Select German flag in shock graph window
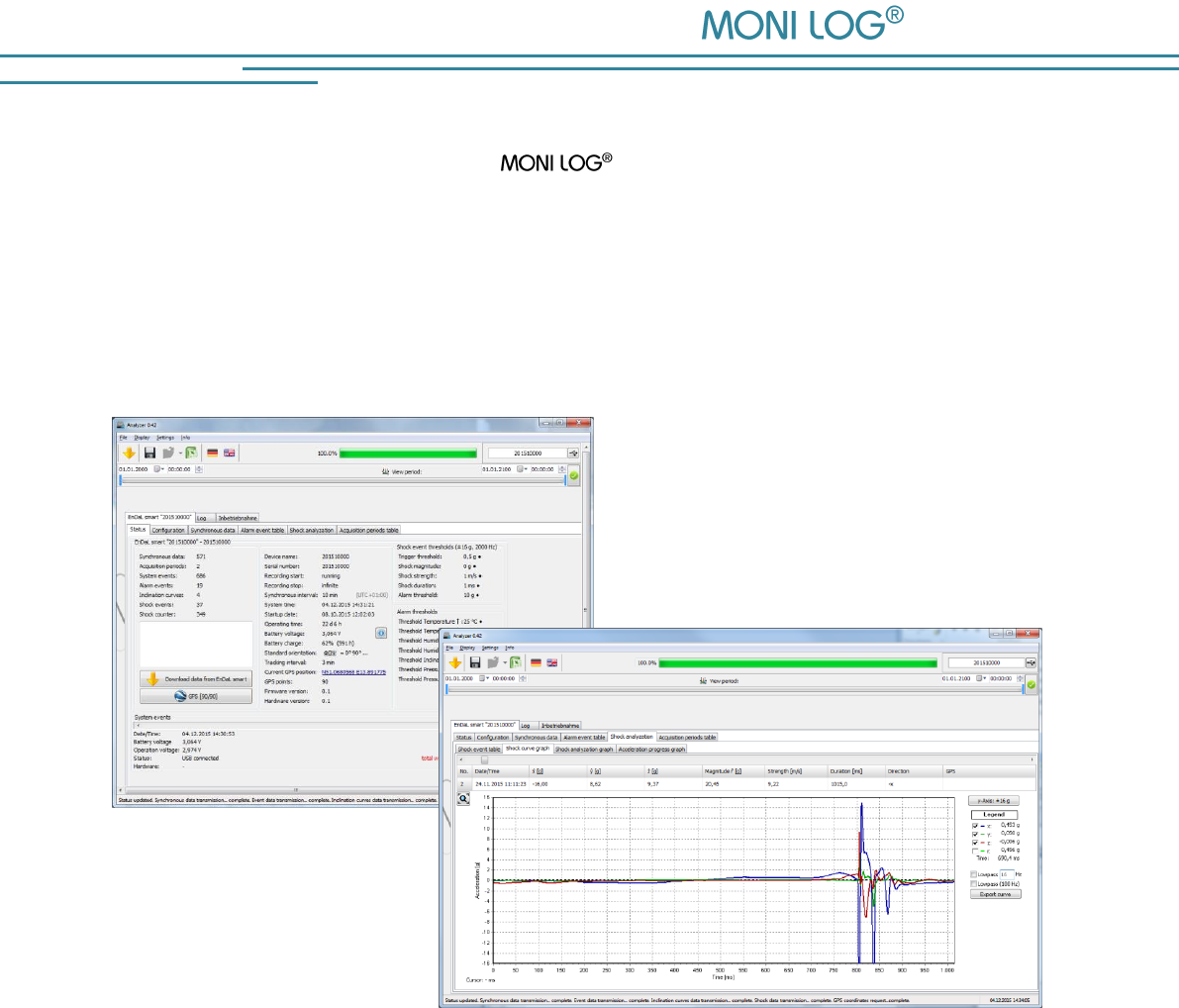 [x=537, y=662]
